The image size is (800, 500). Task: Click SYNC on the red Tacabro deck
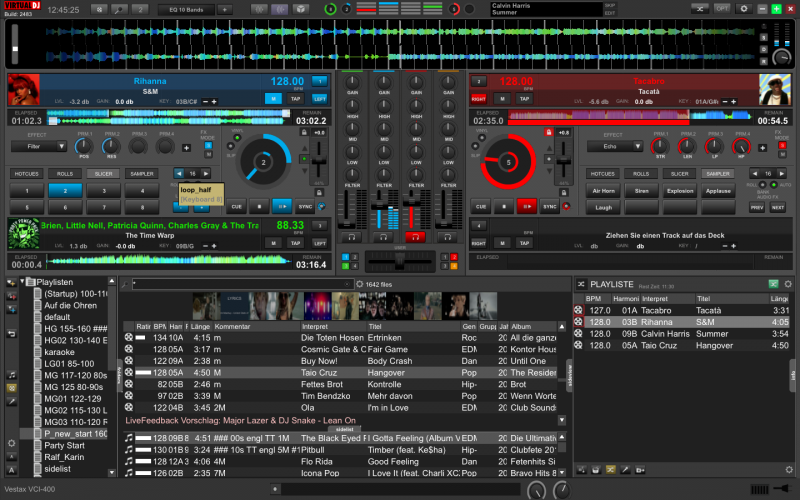tap(549, 206)
